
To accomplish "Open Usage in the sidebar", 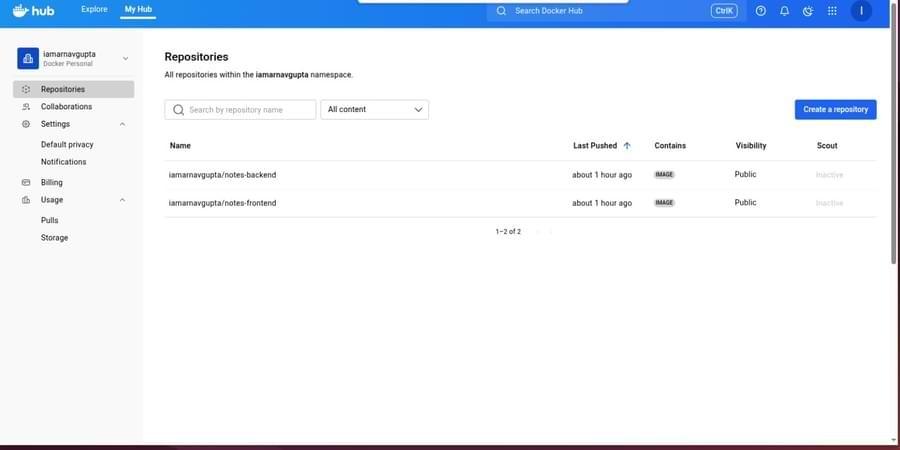I will [52, 200].
